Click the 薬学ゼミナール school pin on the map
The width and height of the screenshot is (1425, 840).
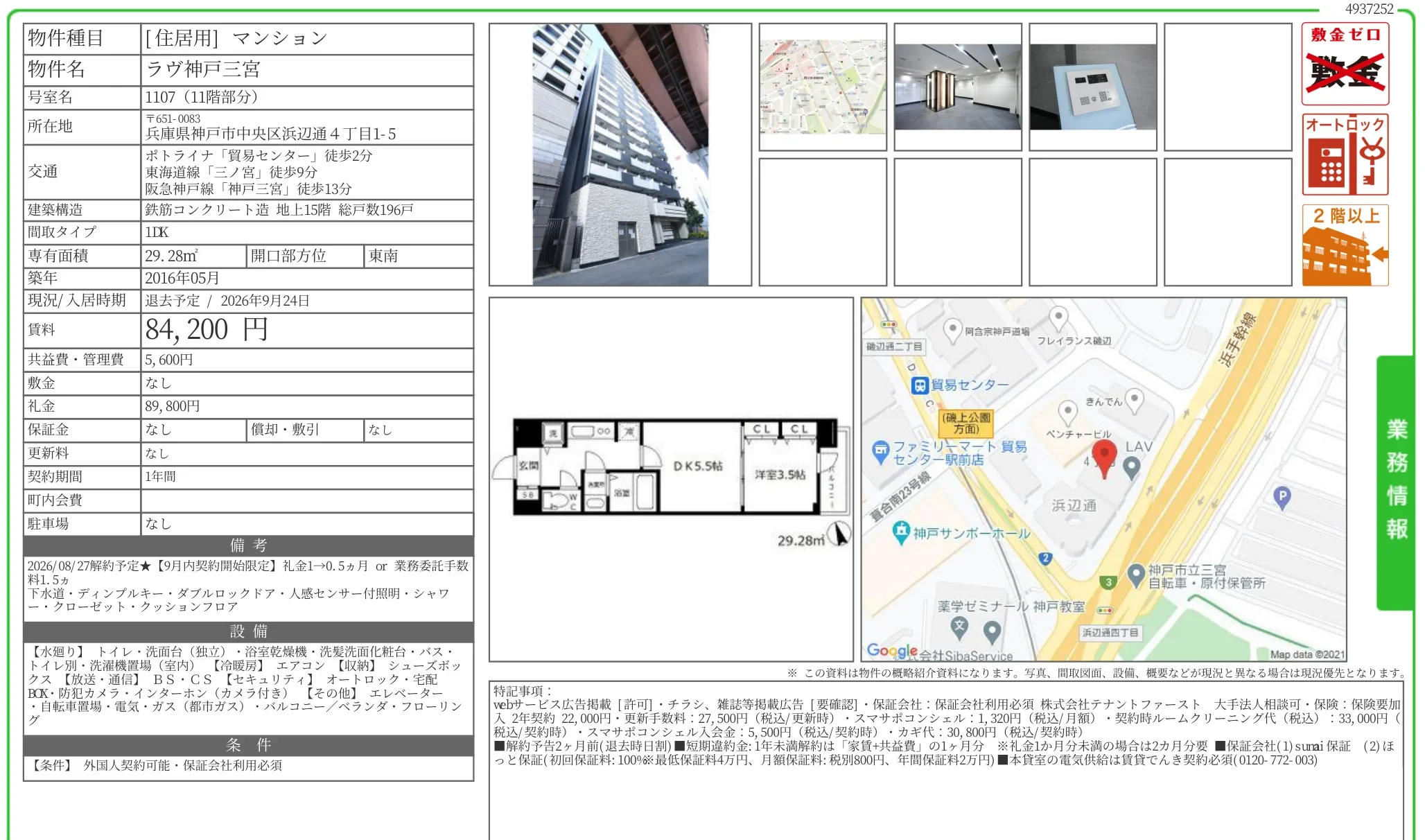point(959,629)
